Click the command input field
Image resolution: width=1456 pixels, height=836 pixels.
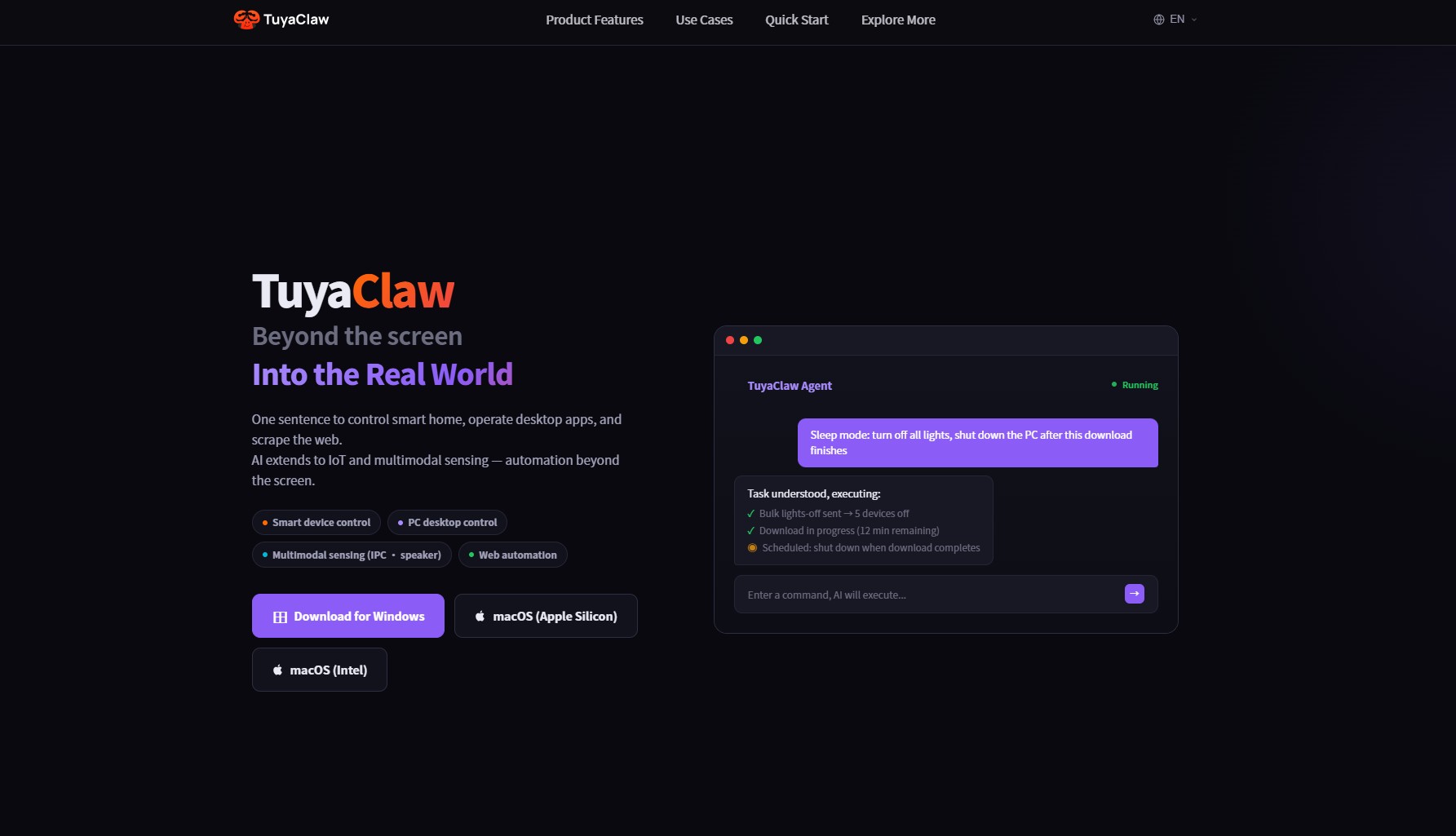[930, 595]
